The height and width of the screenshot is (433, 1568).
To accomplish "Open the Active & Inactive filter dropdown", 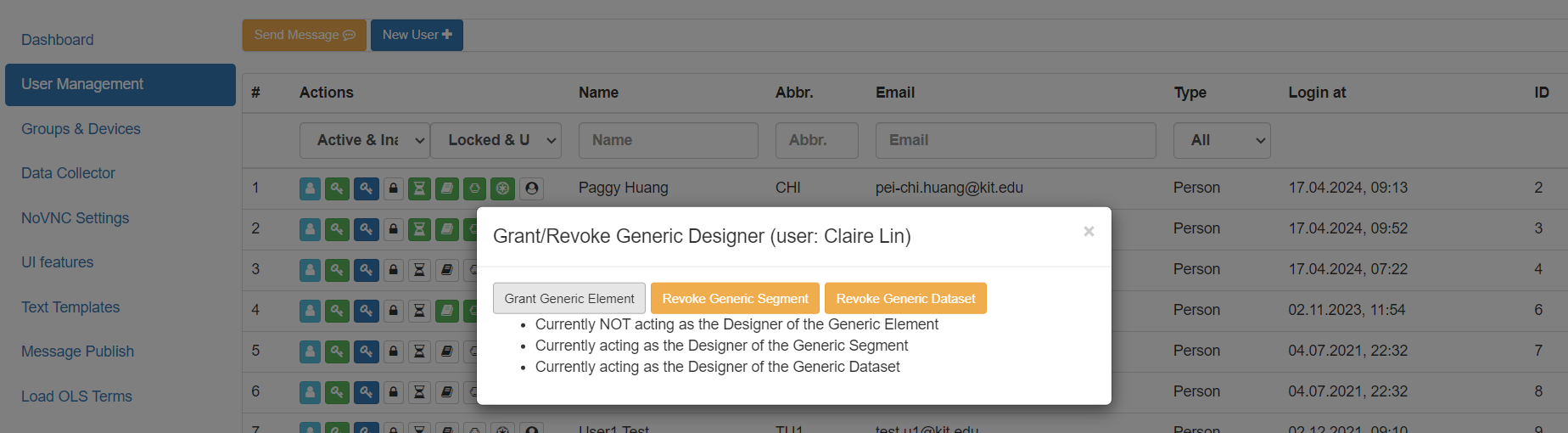I will pyautogui.click(x=364, y=140).
